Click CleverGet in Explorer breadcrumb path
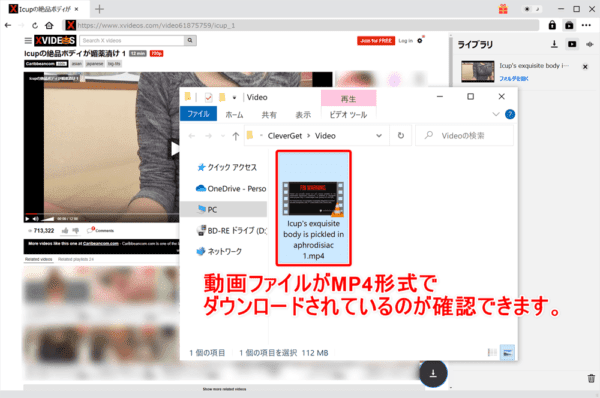 (285, 136)
